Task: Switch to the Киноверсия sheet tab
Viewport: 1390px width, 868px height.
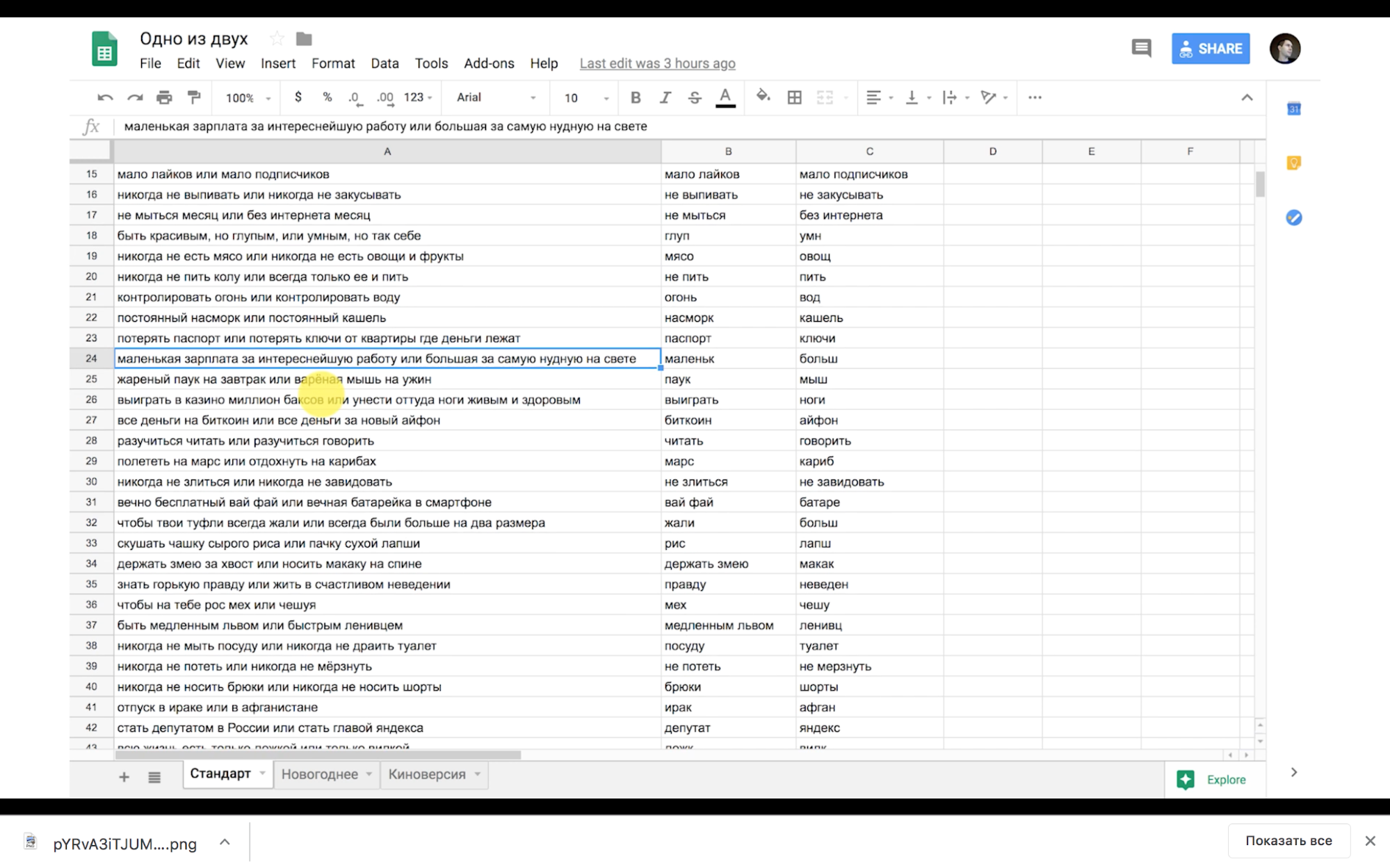Action: click(426, 774)
